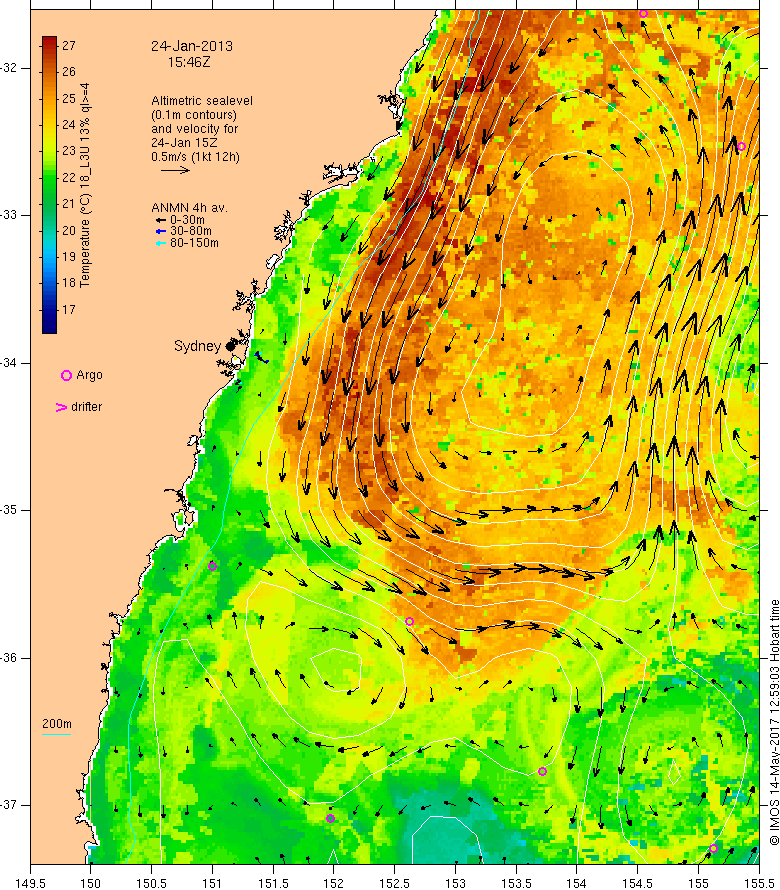
Task: Select Argo float marker near 153.7°E 36.8°S
Action: (x=542, y=771)
